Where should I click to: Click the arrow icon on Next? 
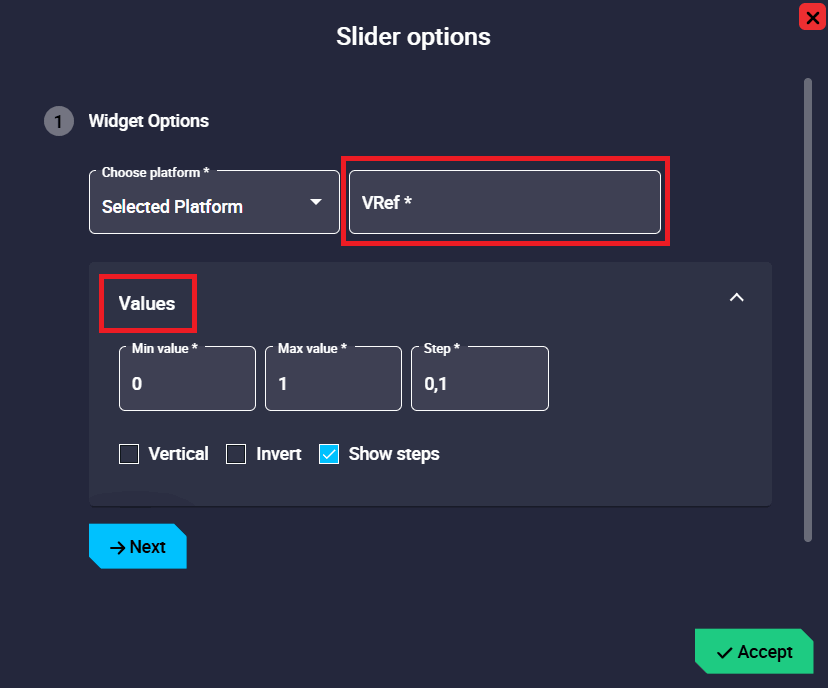pyautogui.click(x=117, y=547)
